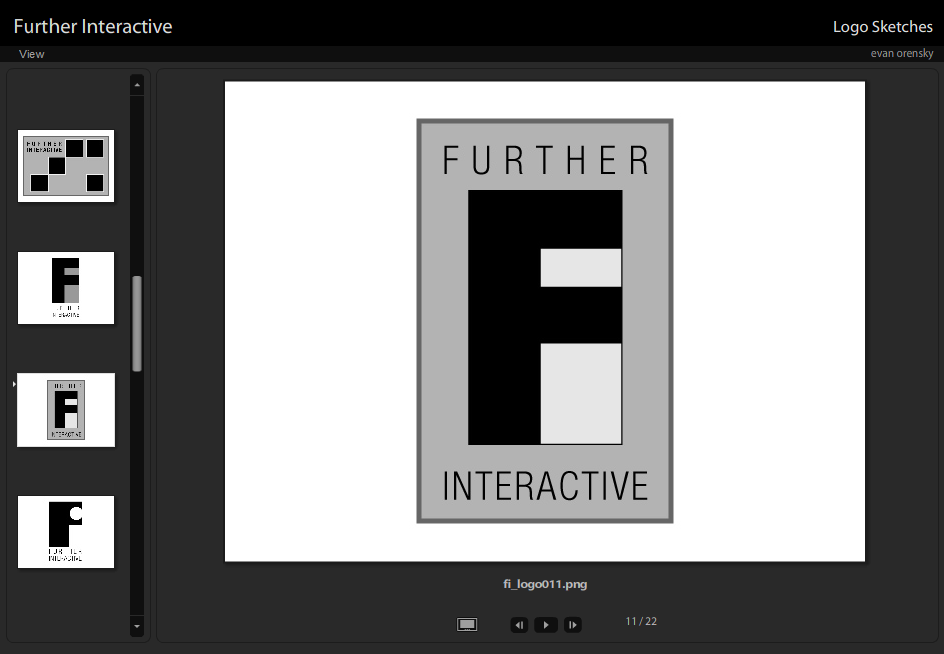Screen dimensions: 944x654
Task: Go to the previous image
Action: pos(519,625)
